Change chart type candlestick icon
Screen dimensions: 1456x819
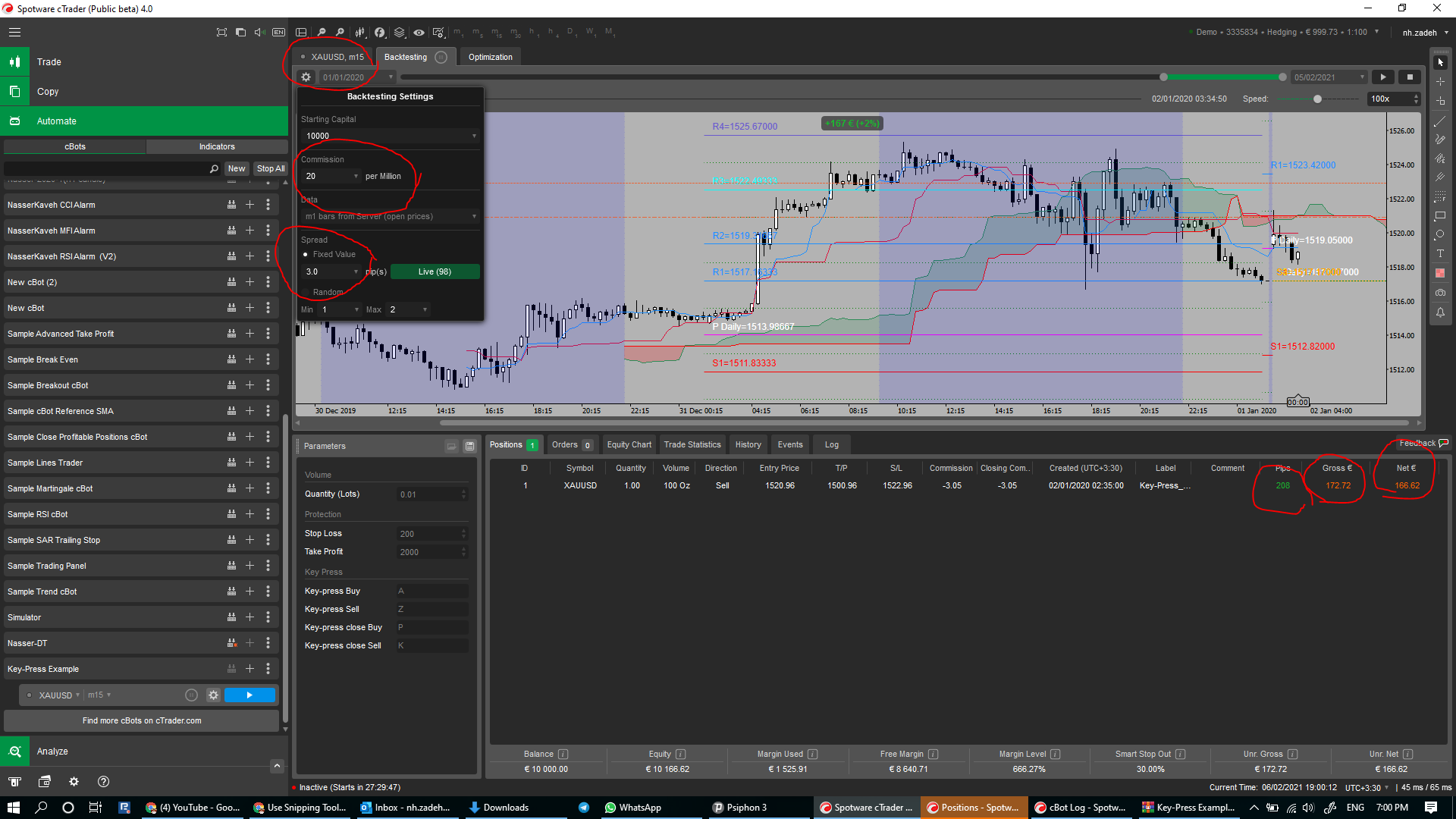(x=359, y=33)
